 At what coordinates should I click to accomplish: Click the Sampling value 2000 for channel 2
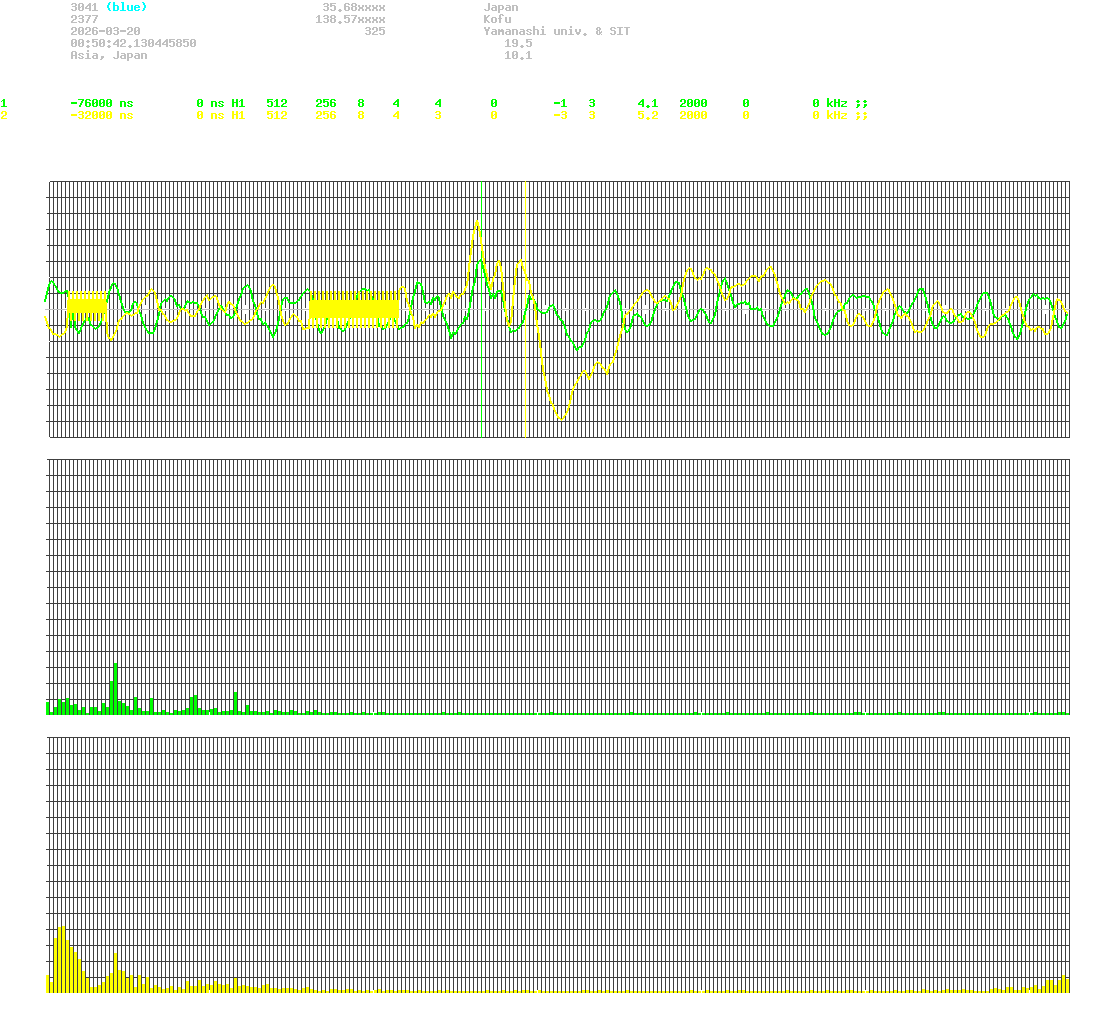(692, 115)
